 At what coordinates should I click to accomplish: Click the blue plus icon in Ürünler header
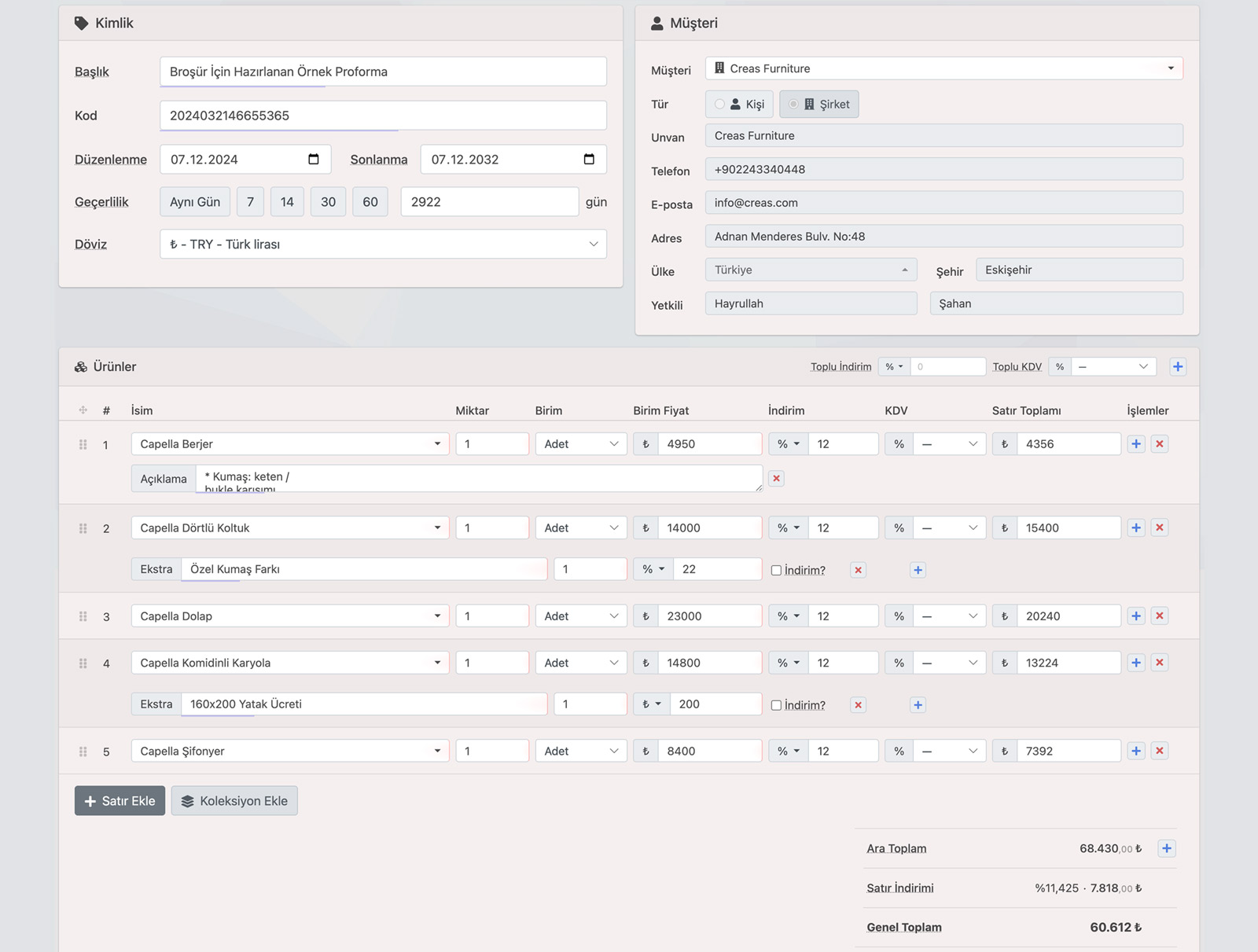tap(1177, 367)
